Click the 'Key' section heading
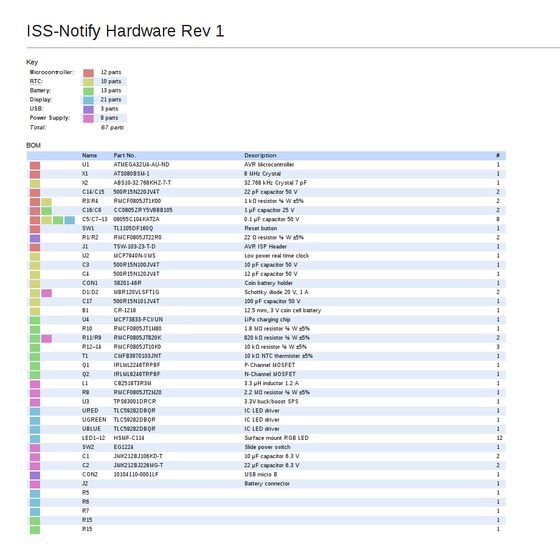This screenshot has height=559, width=560. [32, 62]
